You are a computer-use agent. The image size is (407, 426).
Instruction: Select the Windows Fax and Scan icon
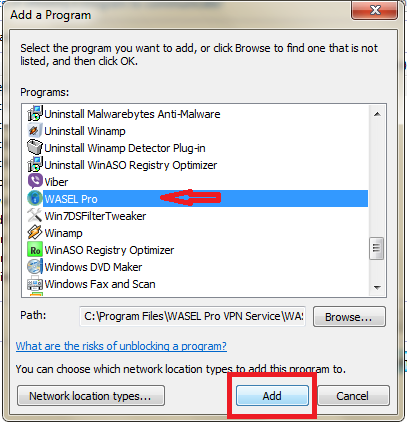[35, 284]
